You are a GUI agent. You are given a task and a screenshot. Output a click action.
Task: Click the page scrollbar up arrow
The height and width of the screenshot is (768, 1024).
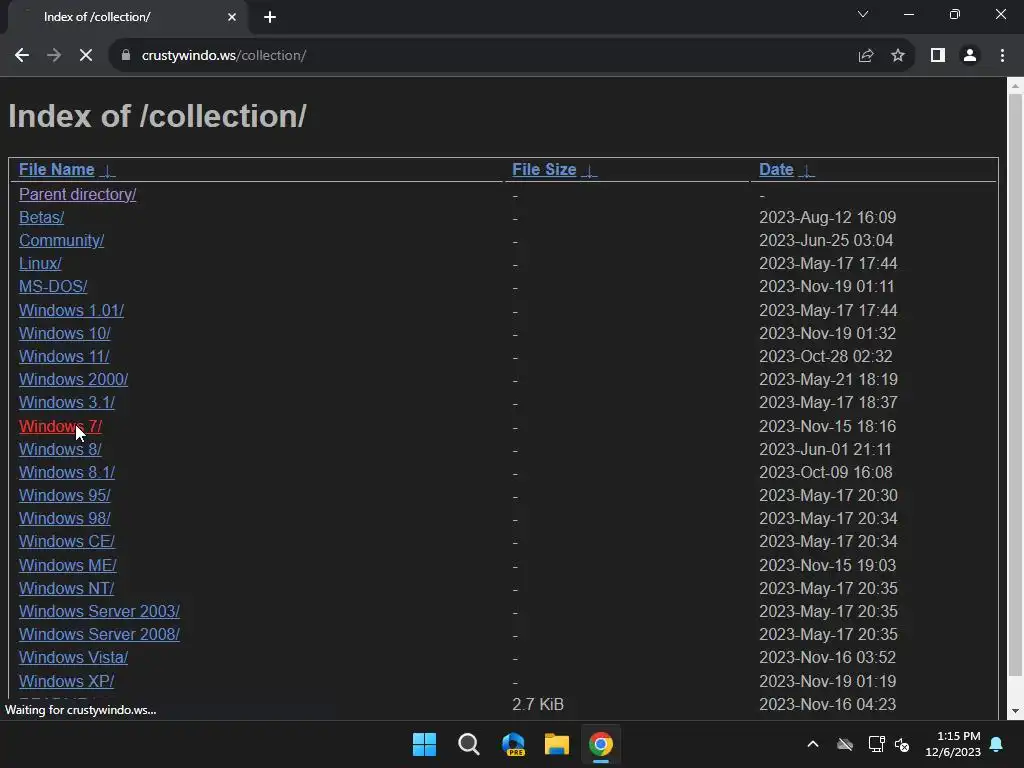click(1016, 86)
